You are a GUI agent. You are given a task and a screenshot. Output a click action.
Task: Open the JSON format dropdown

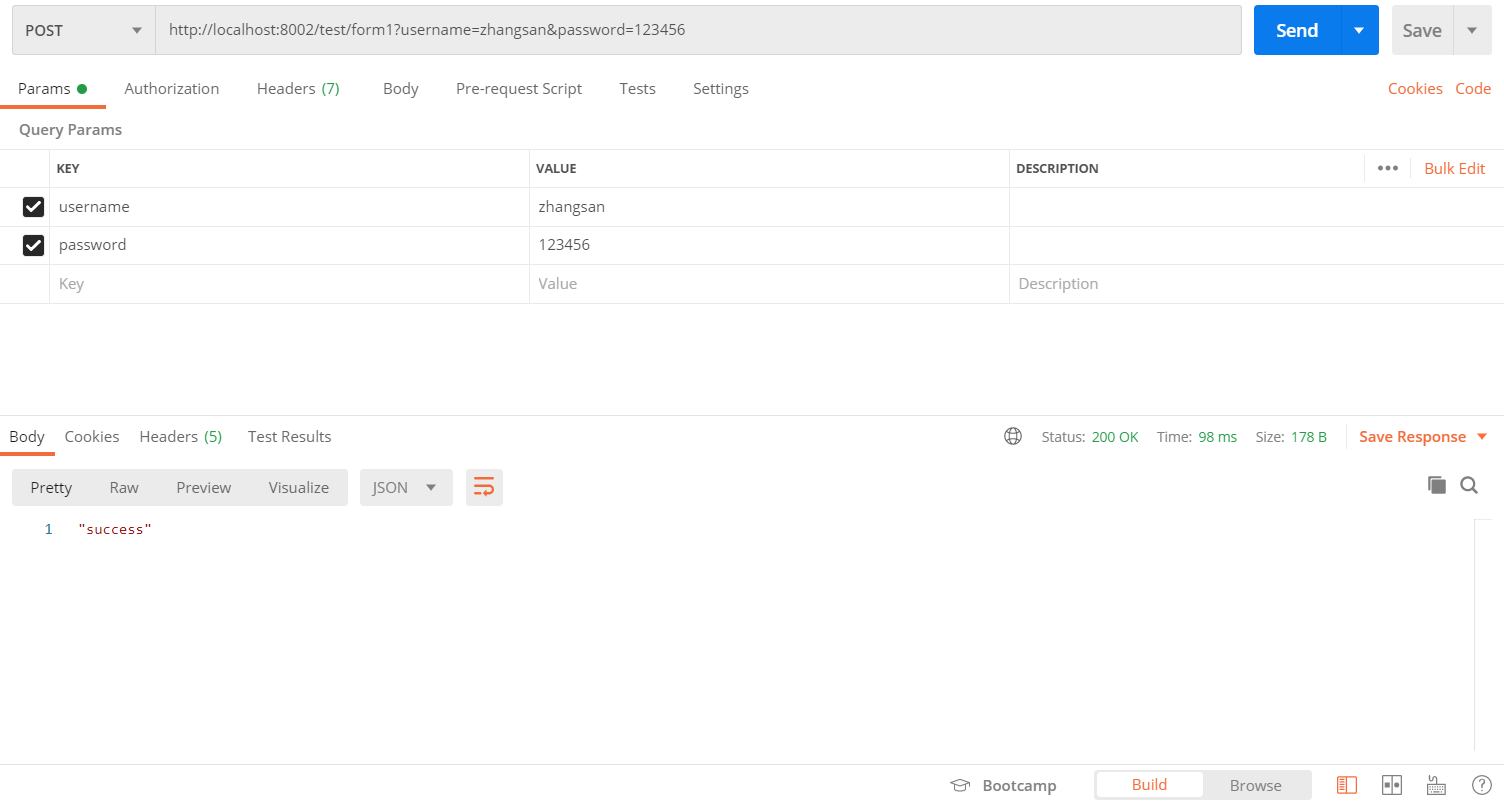(406, 487)
